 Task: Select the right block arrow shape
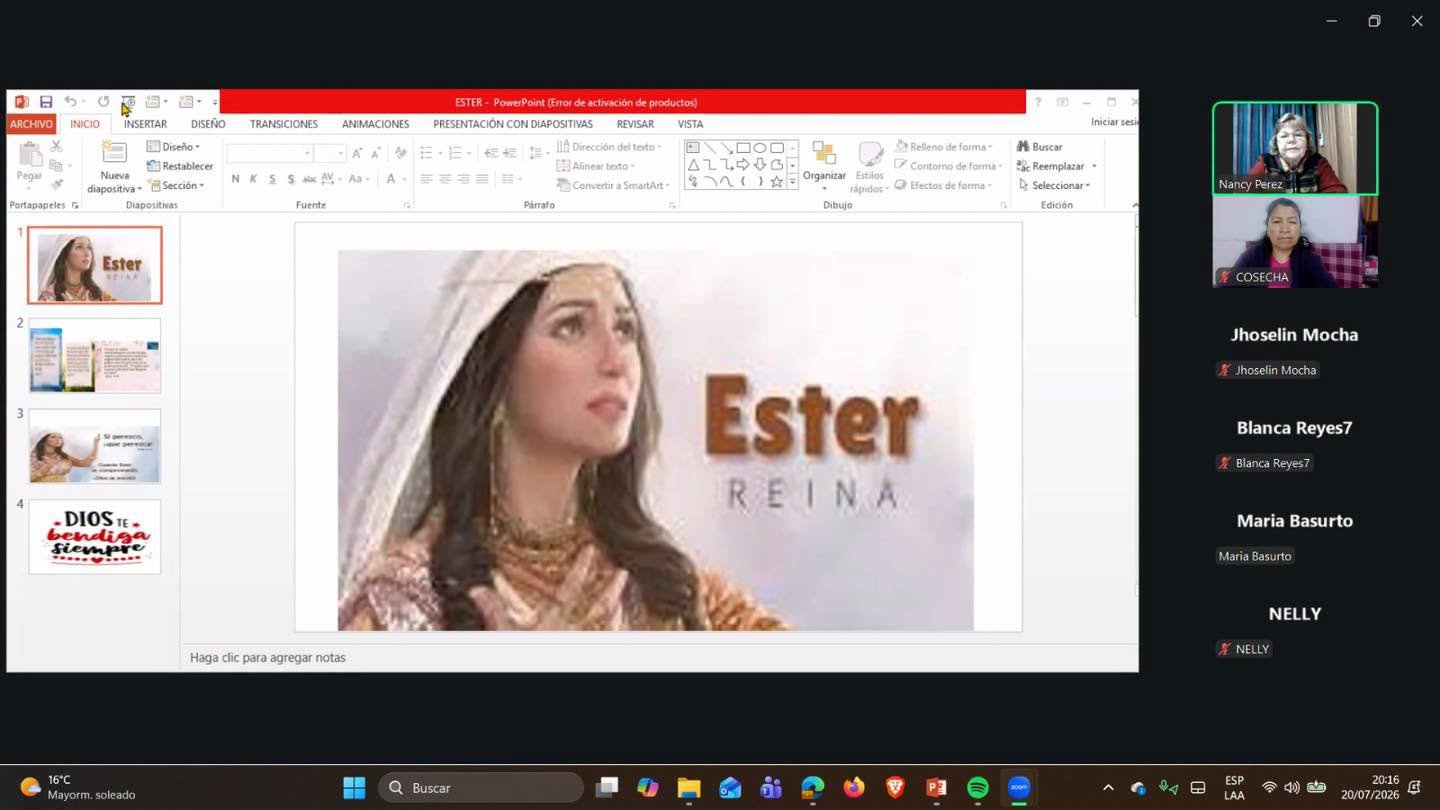coord(743,165)
